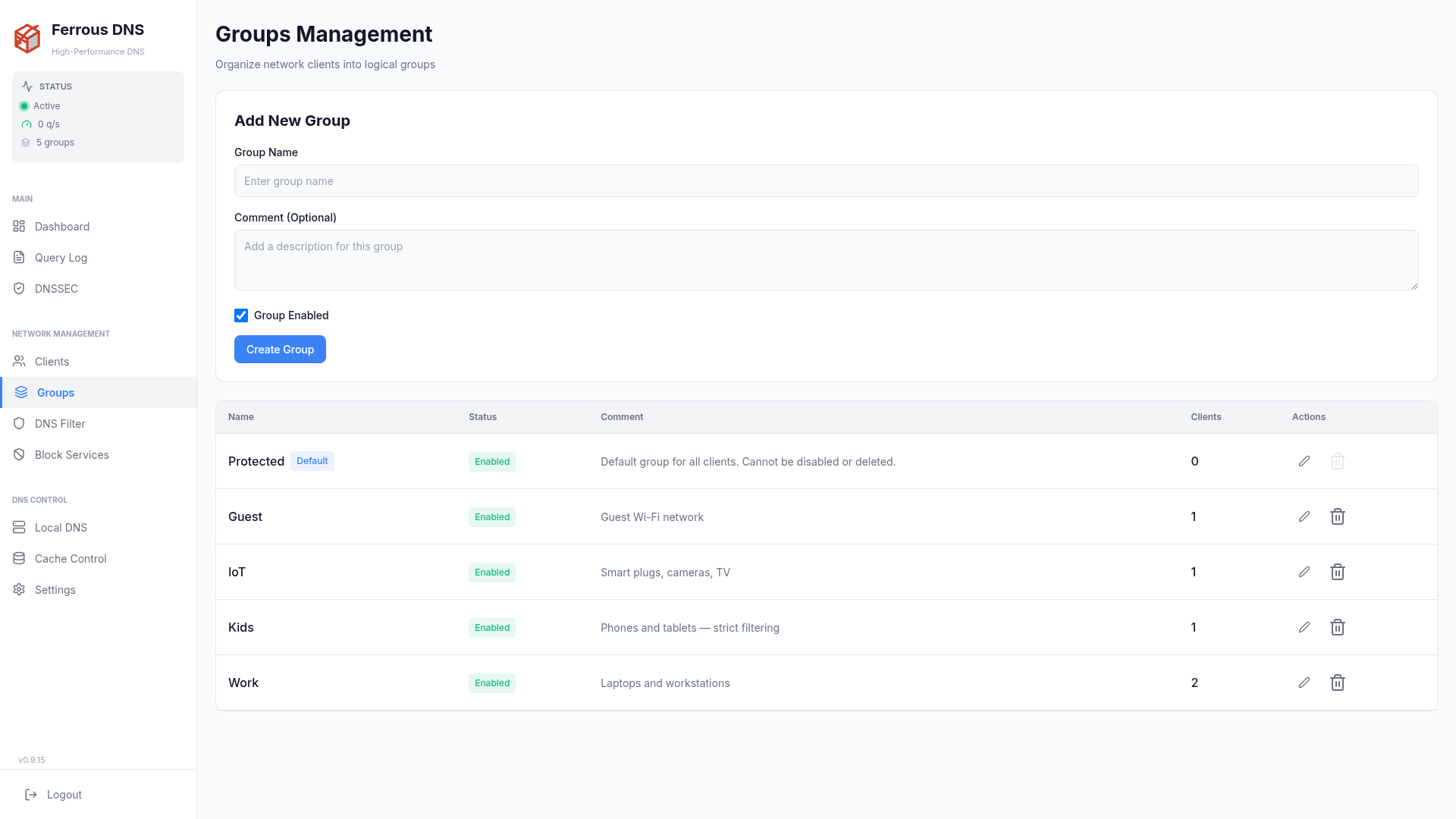
Task: Click the Dashboard sidebar icon
Action: 19,226
